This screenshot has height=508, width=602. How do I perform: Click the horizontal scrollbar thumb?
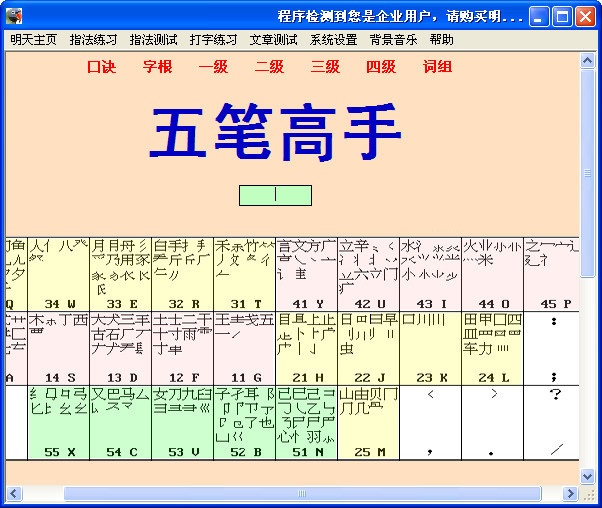point(302,493)
